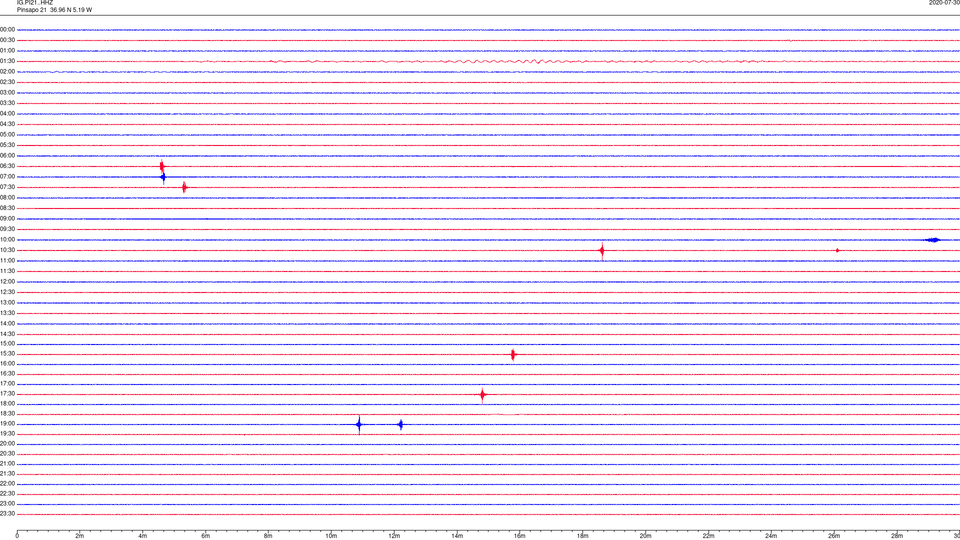The image size is (960, 540).
Task: Select the 10:30 row time label
Action: [7, 250]
